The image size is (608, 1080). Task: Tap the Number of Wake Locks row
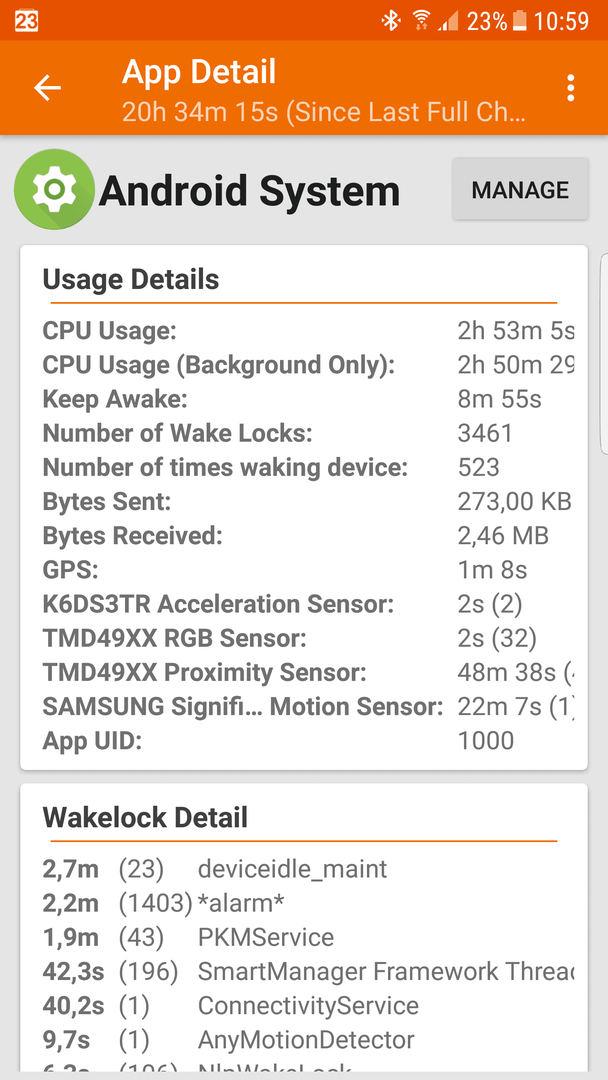[x=307, y=433]
